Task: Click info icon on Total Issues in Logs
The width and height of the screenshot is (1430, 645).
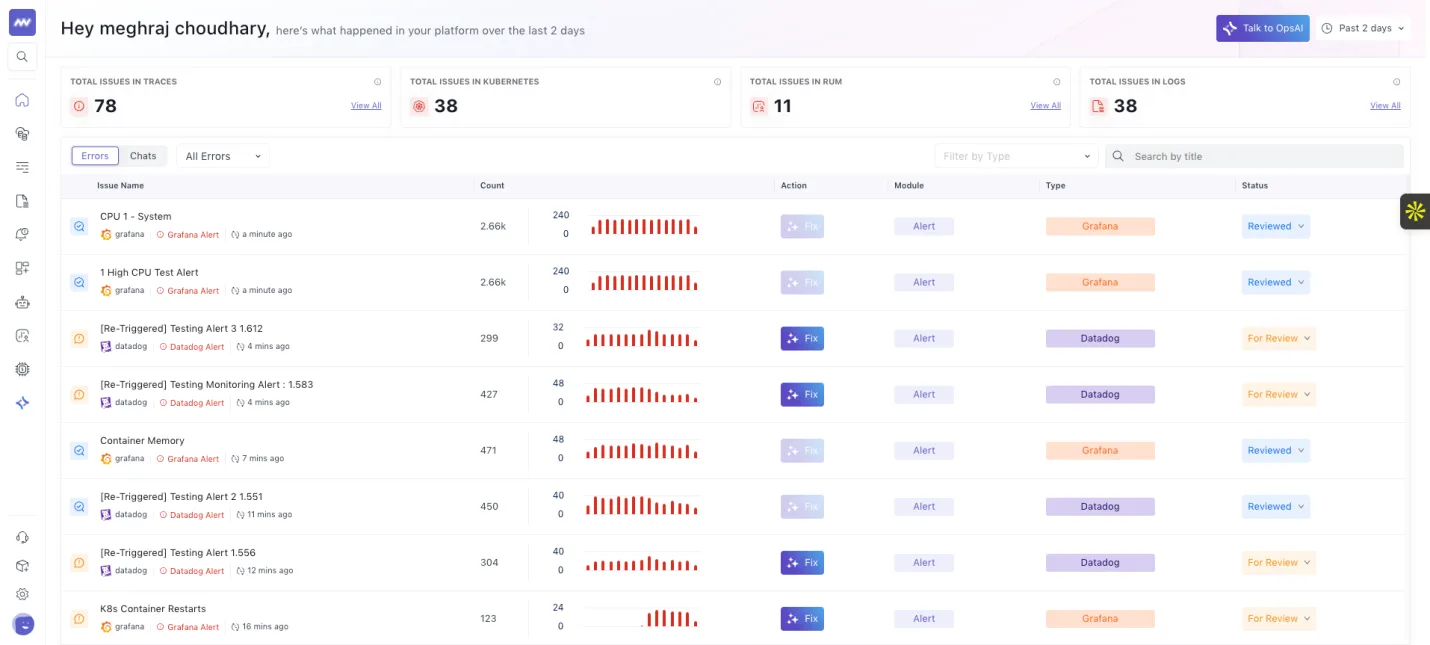Action: tap(1397, 82)
